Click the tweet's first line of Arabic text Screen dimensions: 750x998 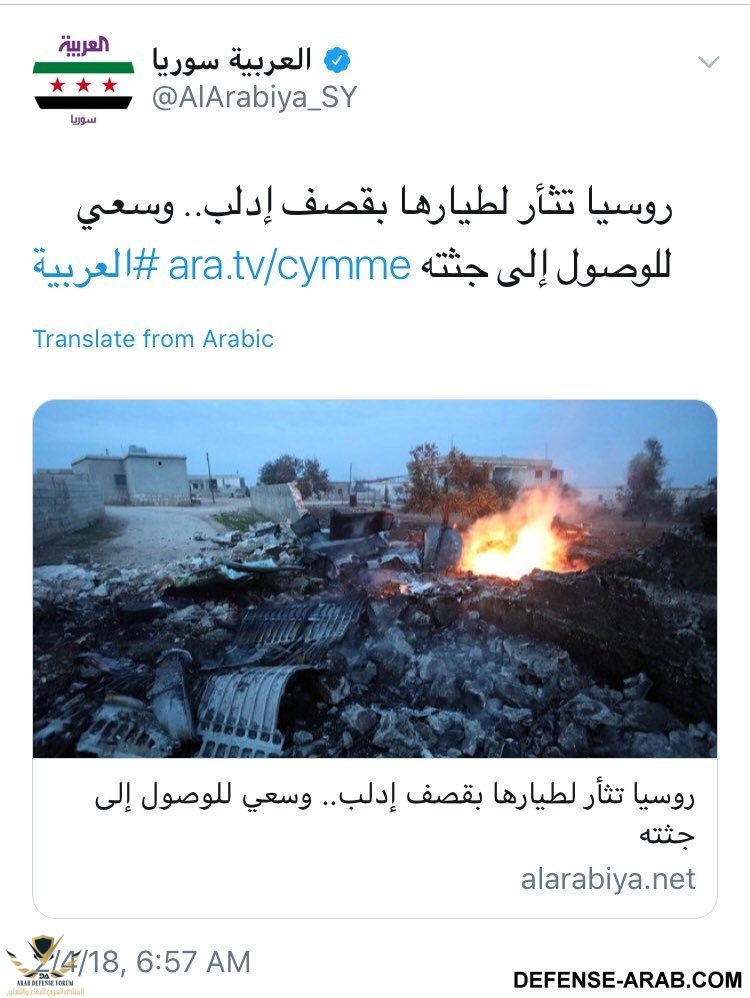click(x=374, y=208)
